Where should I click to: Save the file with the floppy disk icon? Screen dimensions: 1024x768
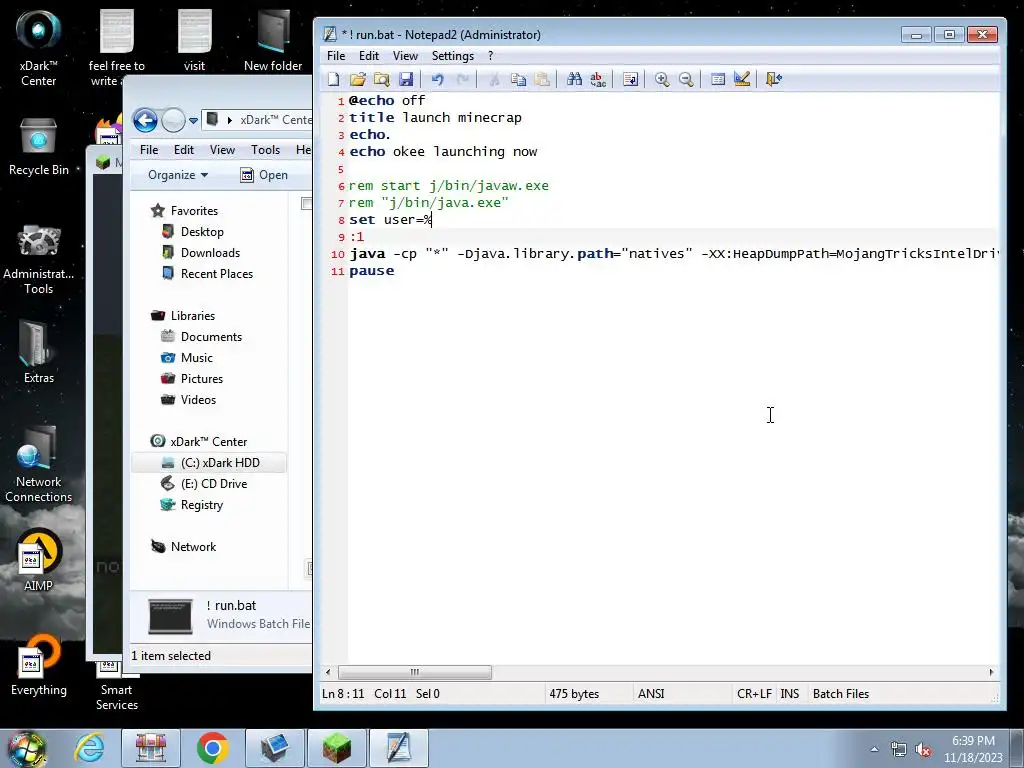click(406, 80)
